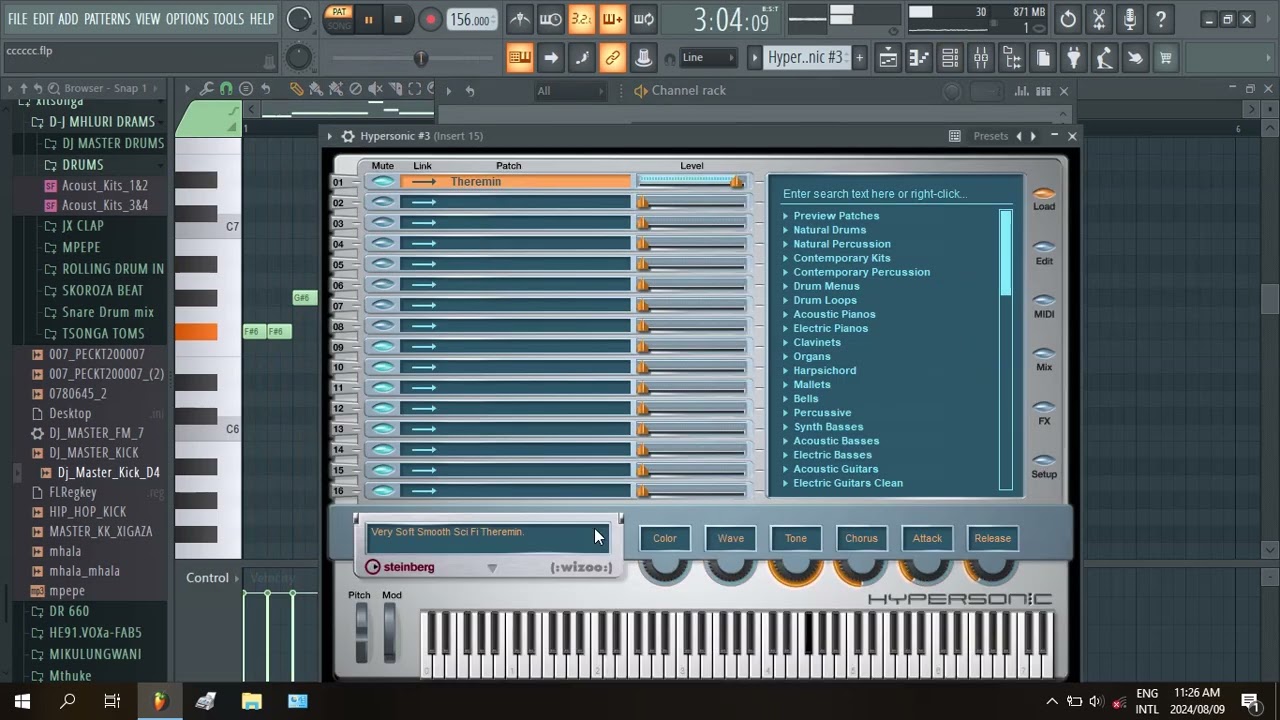Open the Plugin picker plug icon
Image resolution: width=1280 pixels, height=720 pixels.
1073,58
